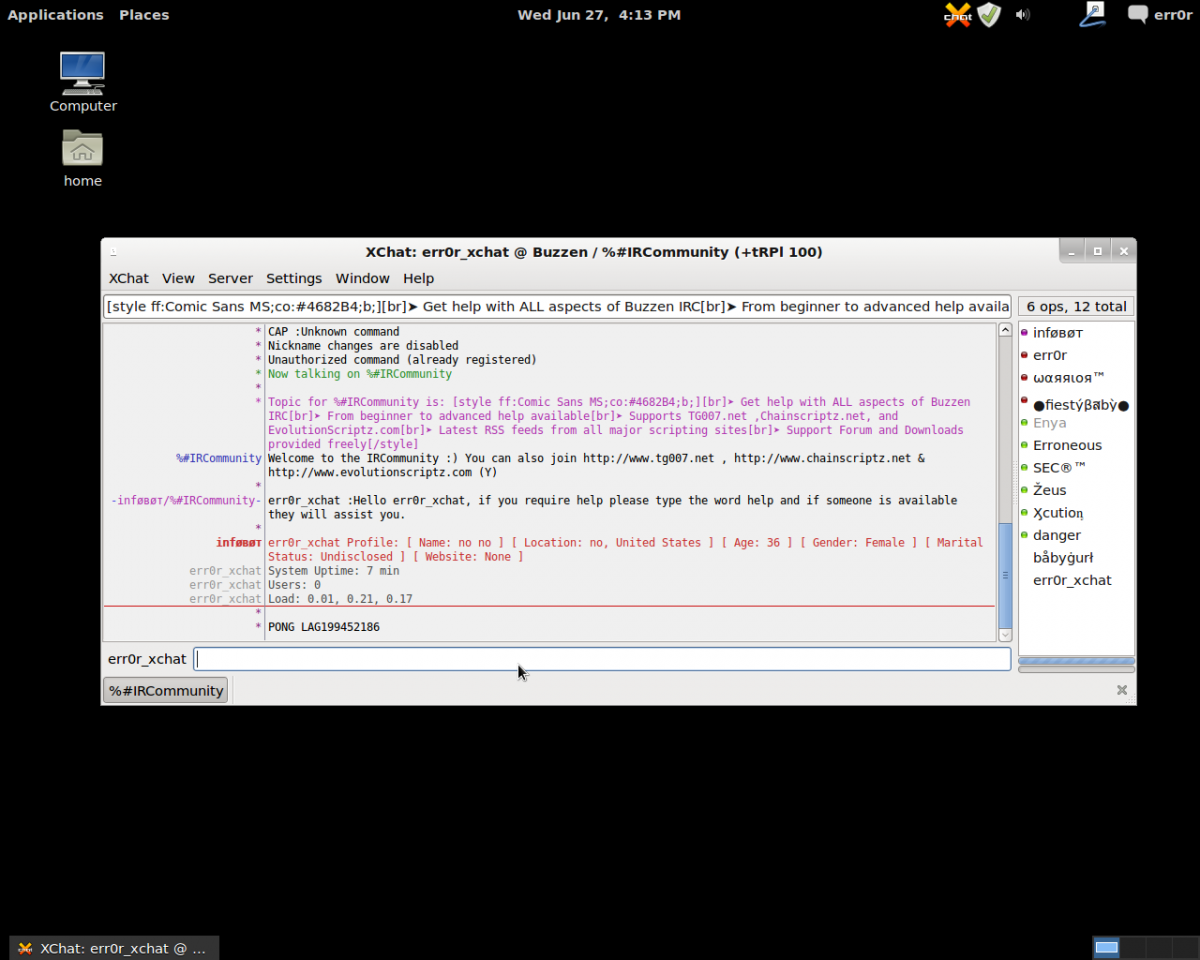Open the Computer desktop icon
Screen dimensions: 1200x960
83,82
